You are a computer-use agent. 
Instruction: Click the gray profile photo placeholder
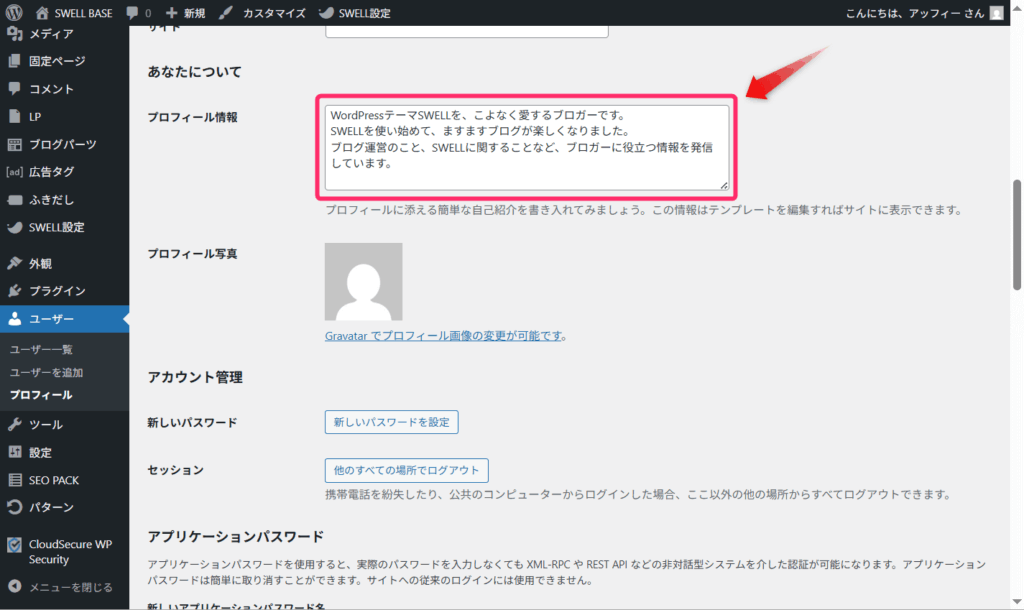[x=363, y=281]
